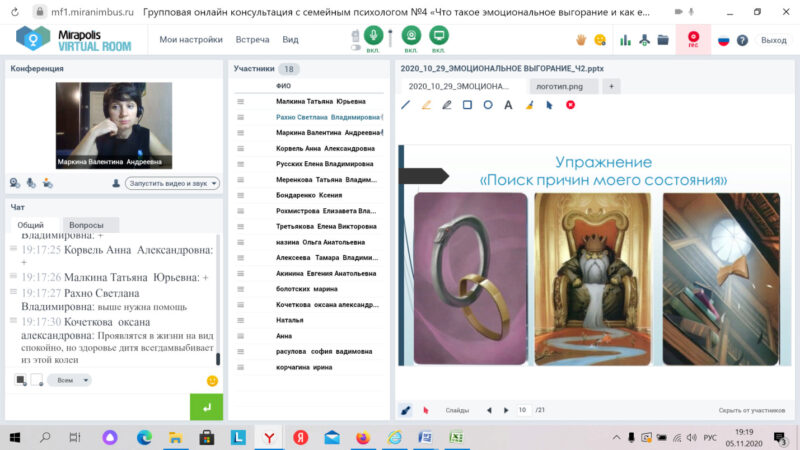This screenshot has height=450, width=800.
Task: Click Маркина Валентина Андреевна video thumbnail
Action: 114,126
